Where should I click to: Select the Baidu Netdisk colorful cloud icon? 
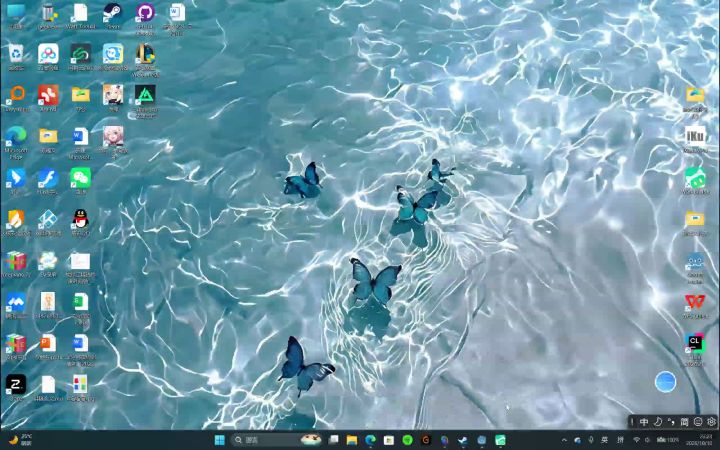[x=48, y=54]
